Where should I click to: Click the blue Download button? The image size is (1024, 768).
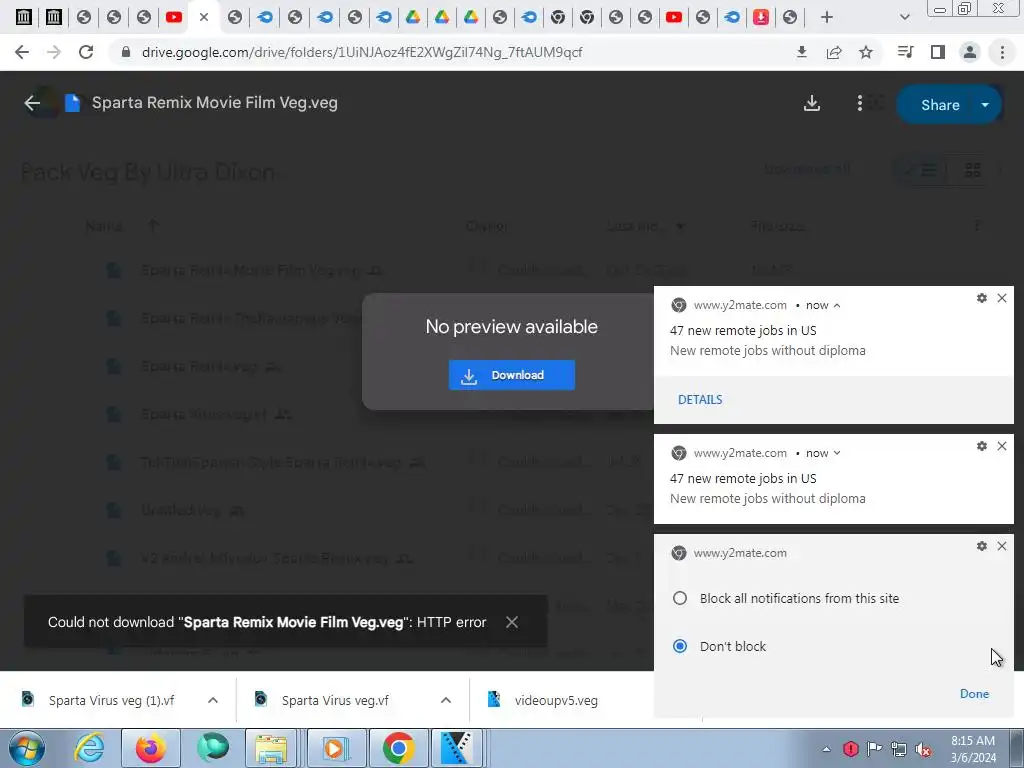coord(511,375)
